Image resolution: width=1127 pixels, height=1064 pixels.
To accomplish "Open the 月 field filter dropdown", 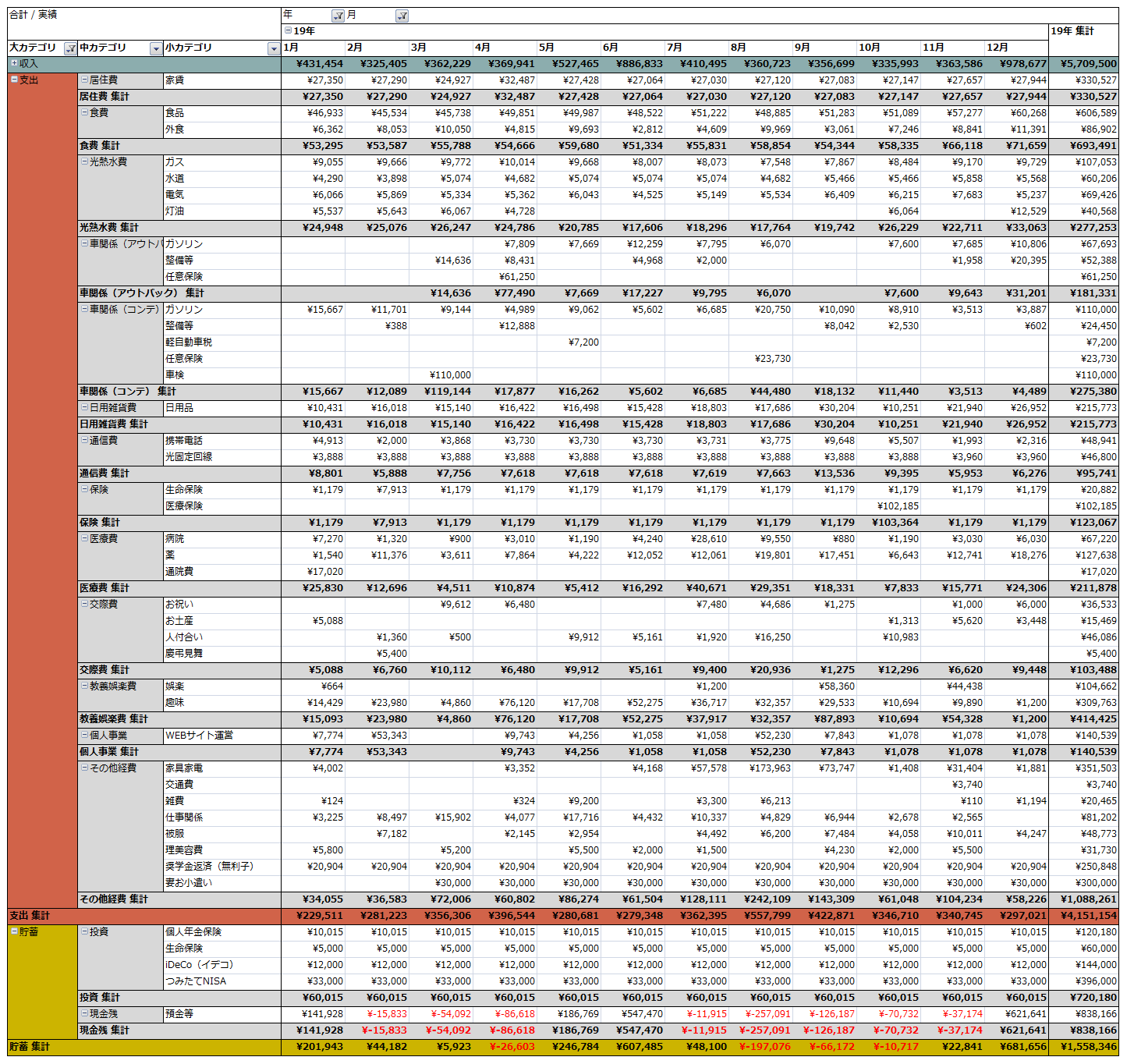I will point(402,16).
